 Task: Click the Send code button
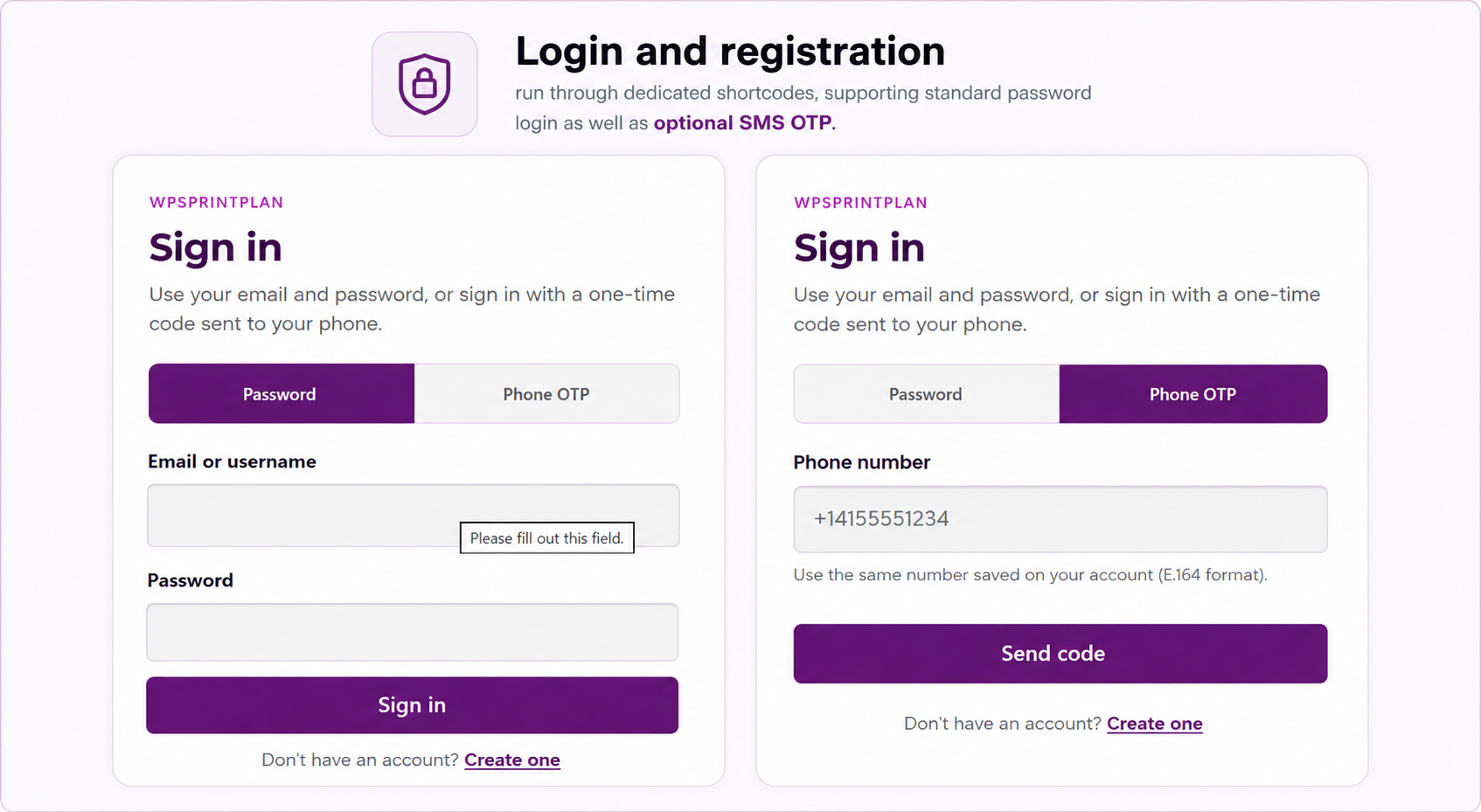1060,654
